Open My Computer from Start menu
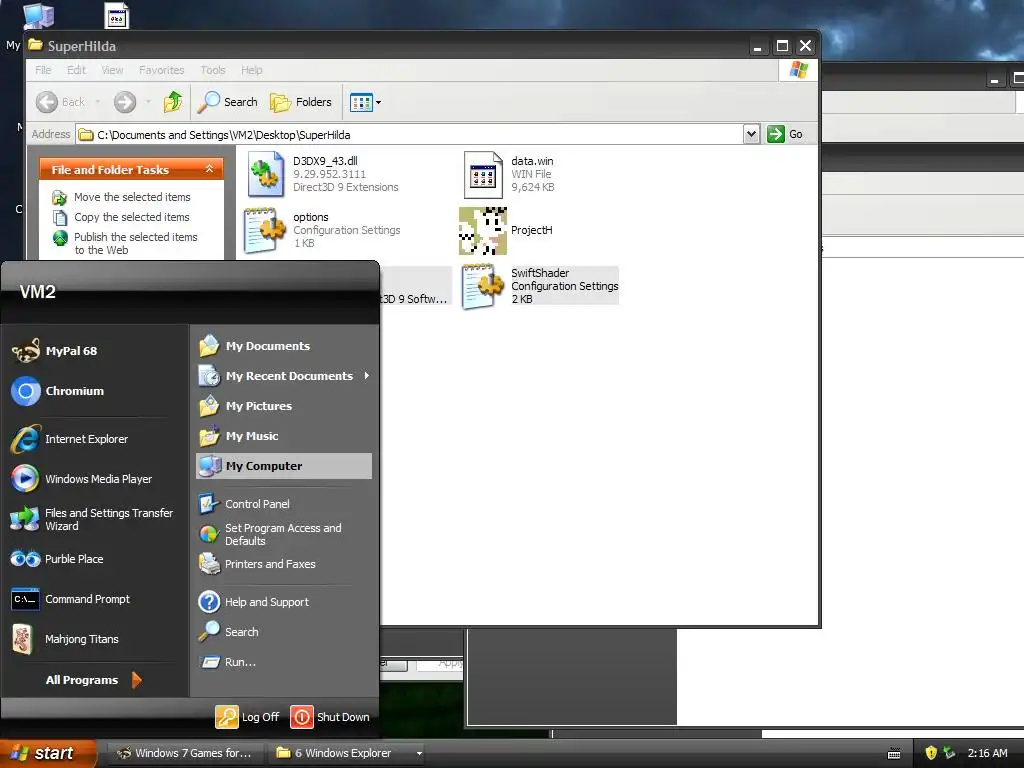The height and width of the screenshot is (768, 1024). pyautogui.click(x=283, y=466)
